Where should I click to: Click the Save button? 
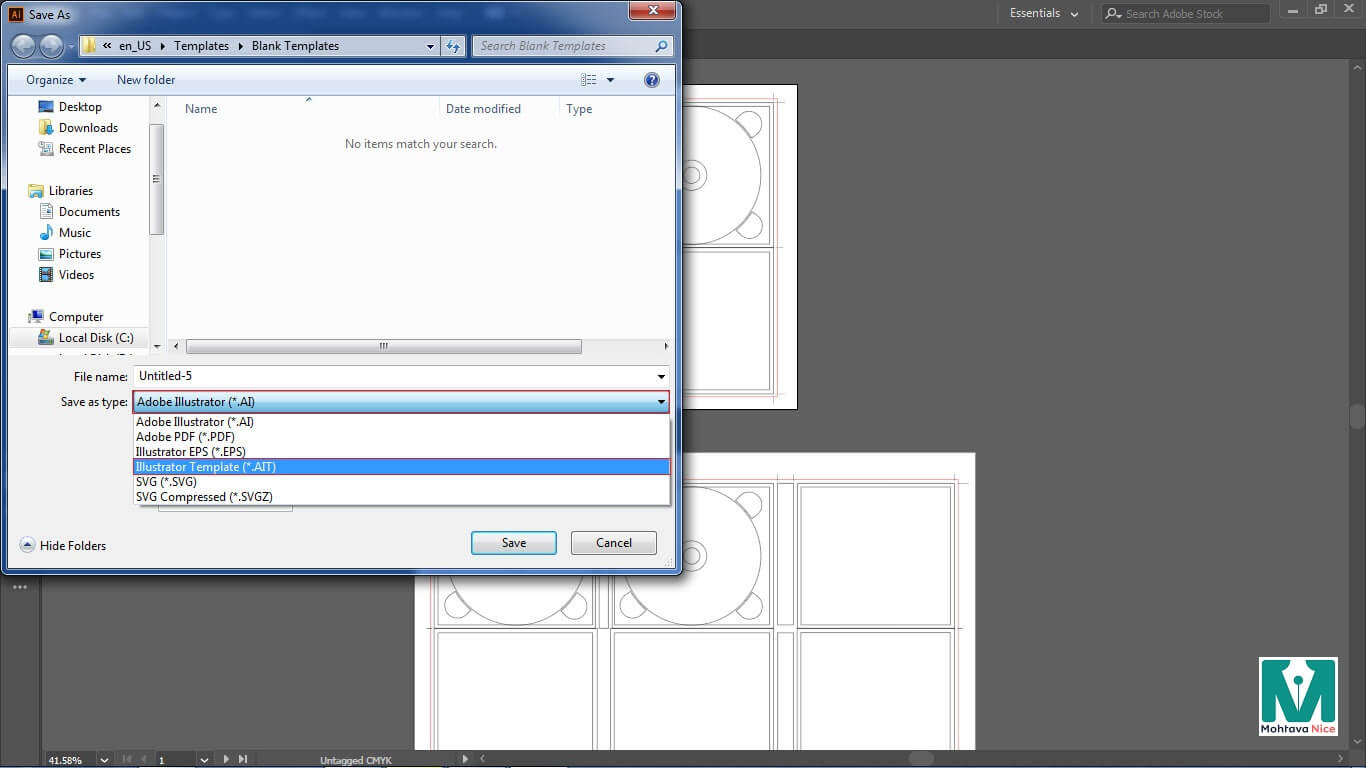click(x=513, y=543)
